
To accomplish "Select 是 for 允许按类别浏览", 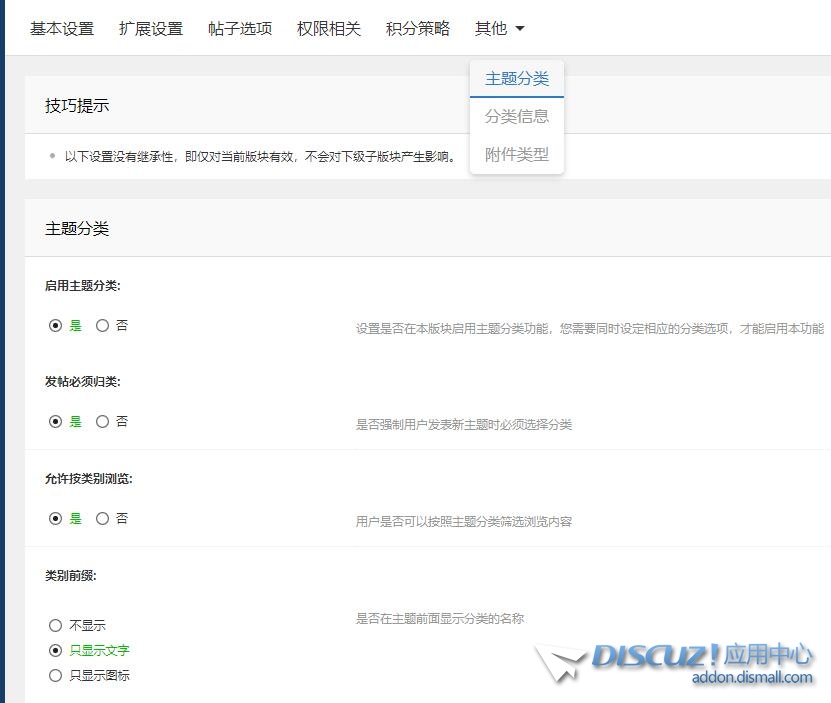I will [56, 519].
